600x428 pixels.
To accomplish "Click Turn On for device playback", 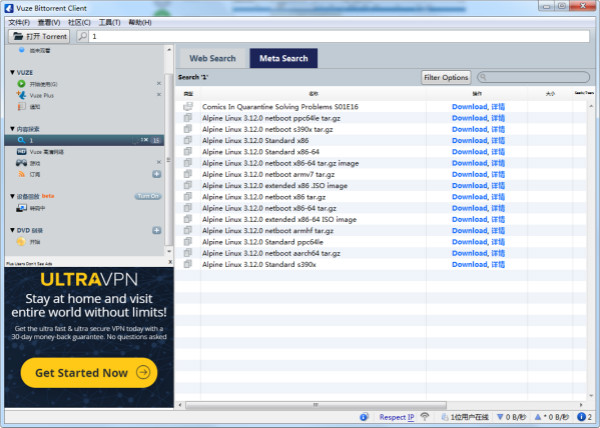I will pos(148,196).
